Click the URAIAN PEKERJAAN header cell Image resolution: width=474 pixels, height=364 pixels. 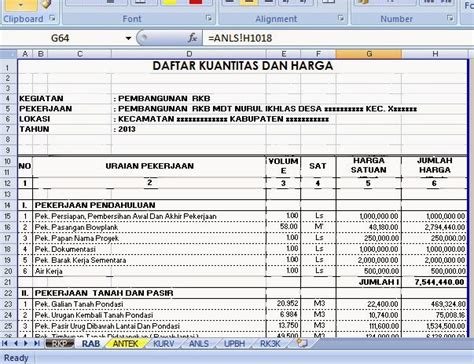pos(149,166)
